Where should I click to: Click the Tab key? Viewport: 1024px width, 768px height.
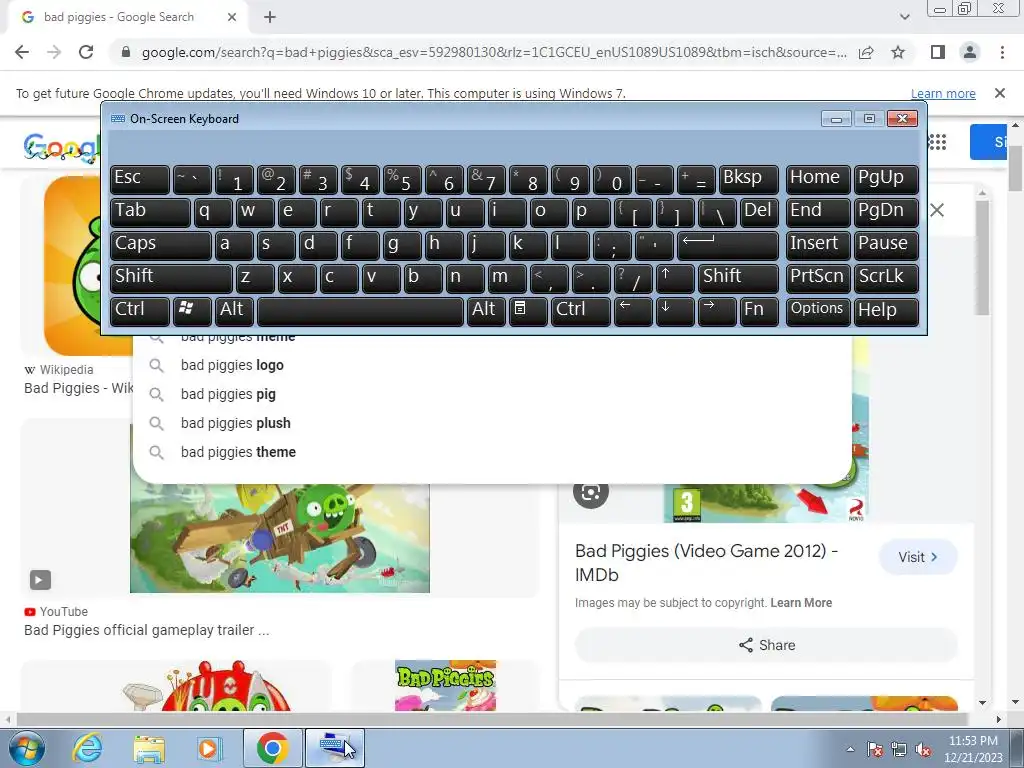[150, 212]
